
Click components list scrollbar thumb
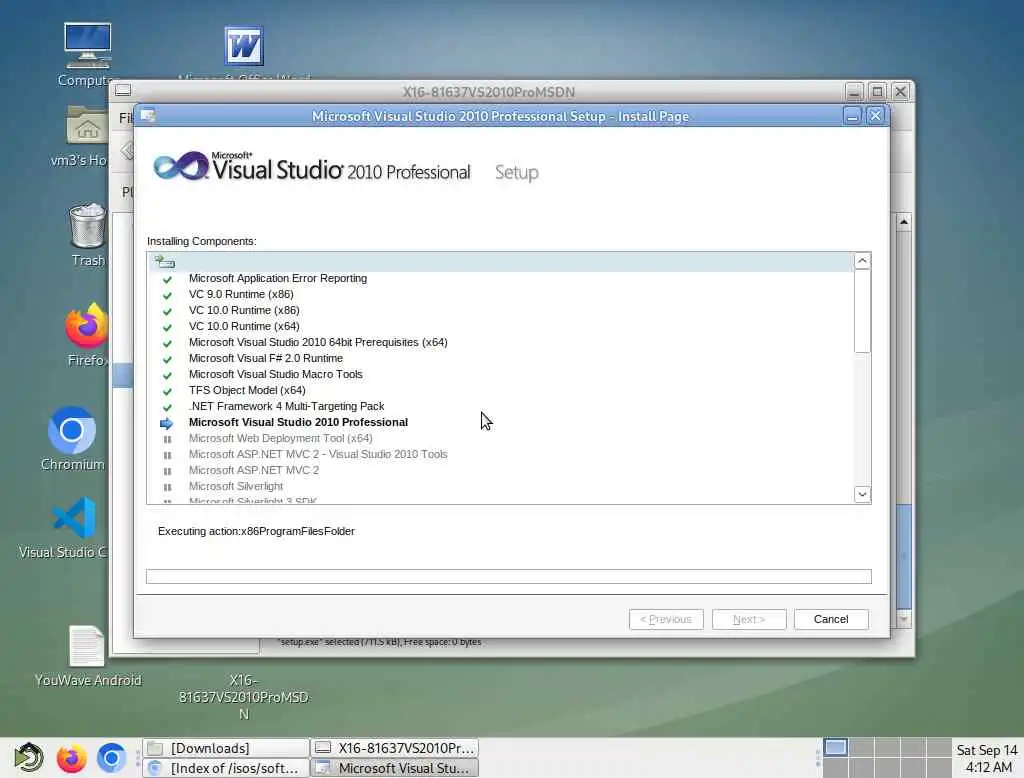(862, 311)
